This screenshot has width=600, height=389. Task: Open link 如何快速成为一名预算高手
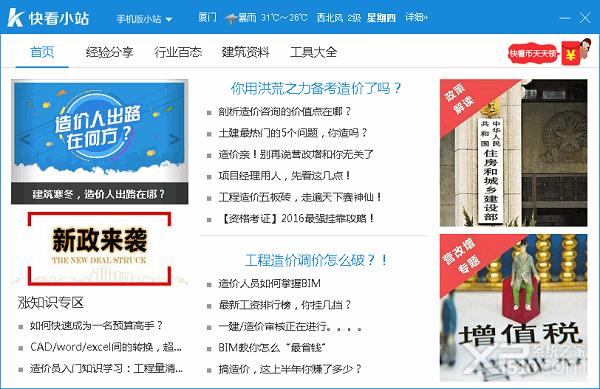[x=96, y=326]
